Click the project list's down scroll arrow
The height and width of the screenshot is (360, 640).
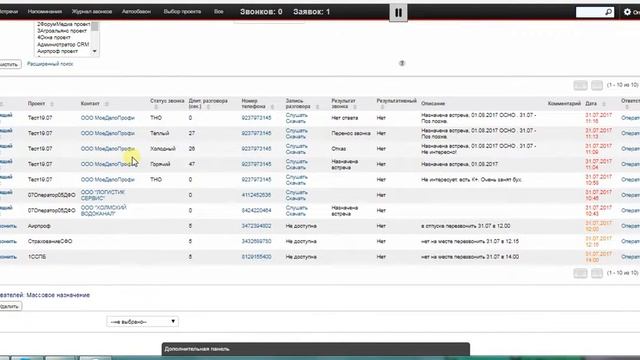(95, 51)
